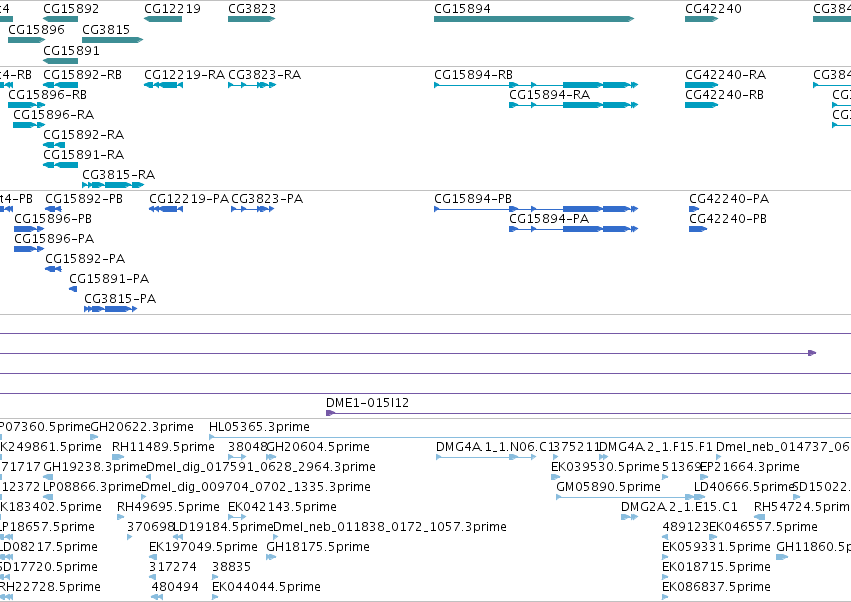Open transcript CG15894-RA
The width and height of the screenshot is (851, 602).
pyautogui.click(x=549, y=95)
